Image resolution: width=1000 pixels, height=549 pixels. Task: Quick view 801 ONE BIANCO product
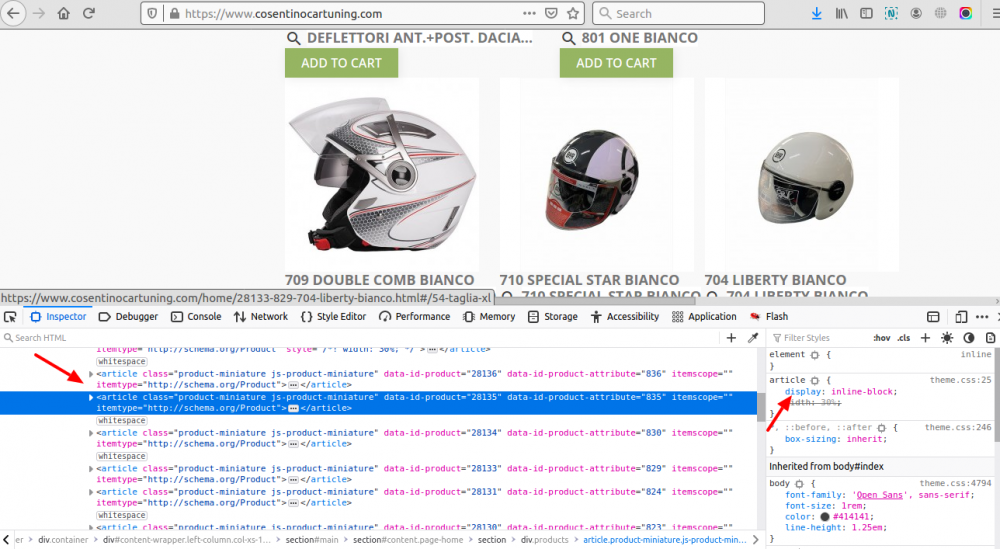630,38
